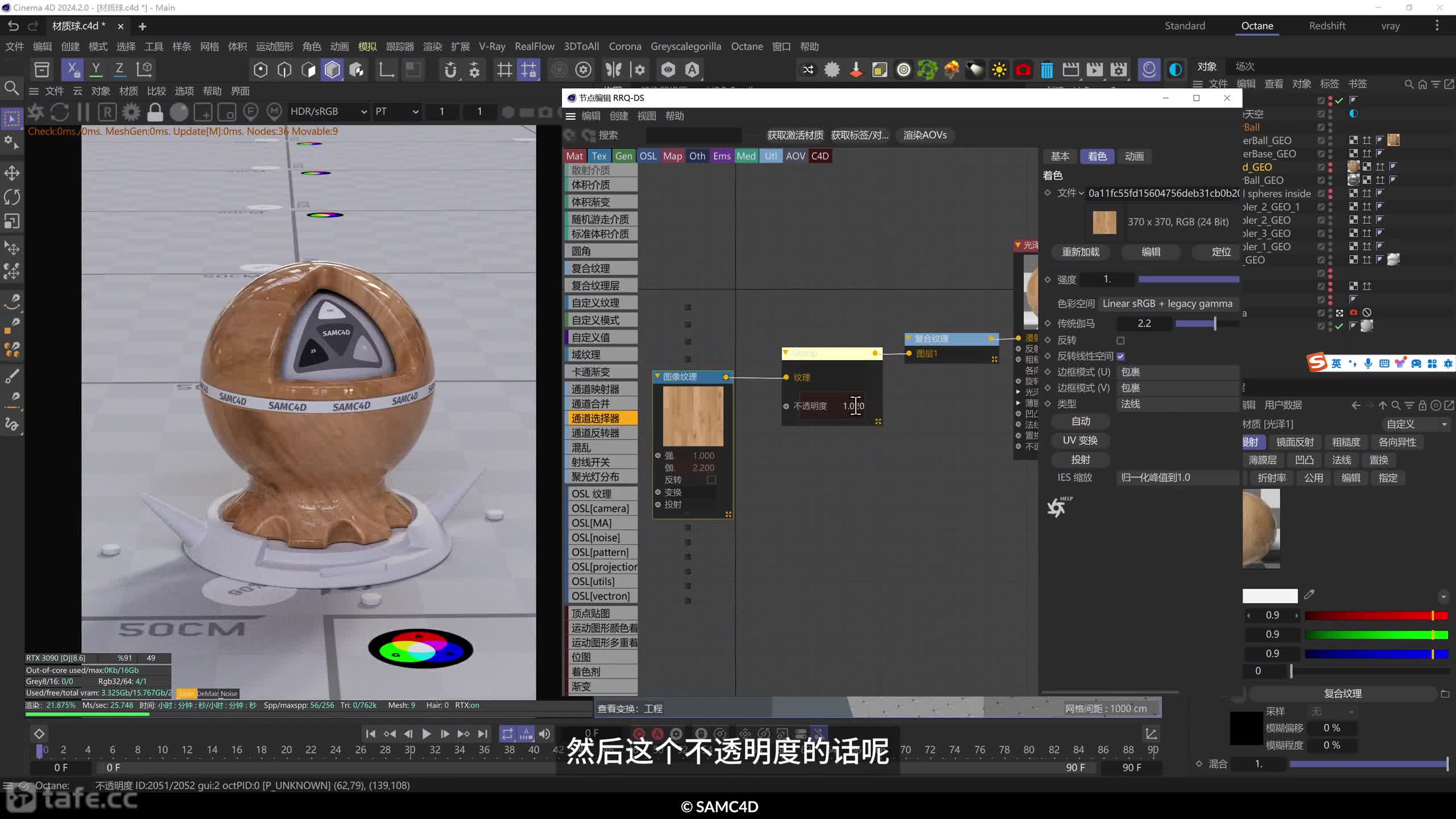Screen dimensions: 1456x819
Task: Open the HDR/sRGB dropdown
Action: [328, 111]
